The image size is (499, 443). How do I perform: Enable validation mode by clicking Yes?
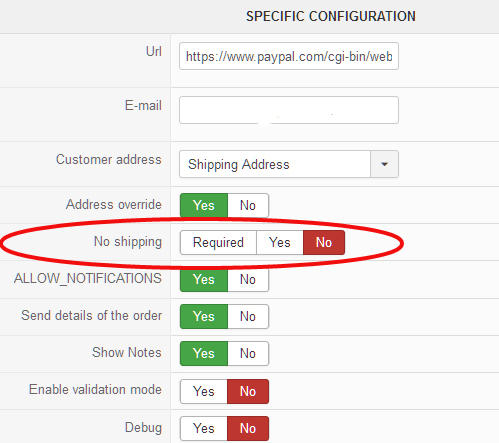click(x=204, y=391)
